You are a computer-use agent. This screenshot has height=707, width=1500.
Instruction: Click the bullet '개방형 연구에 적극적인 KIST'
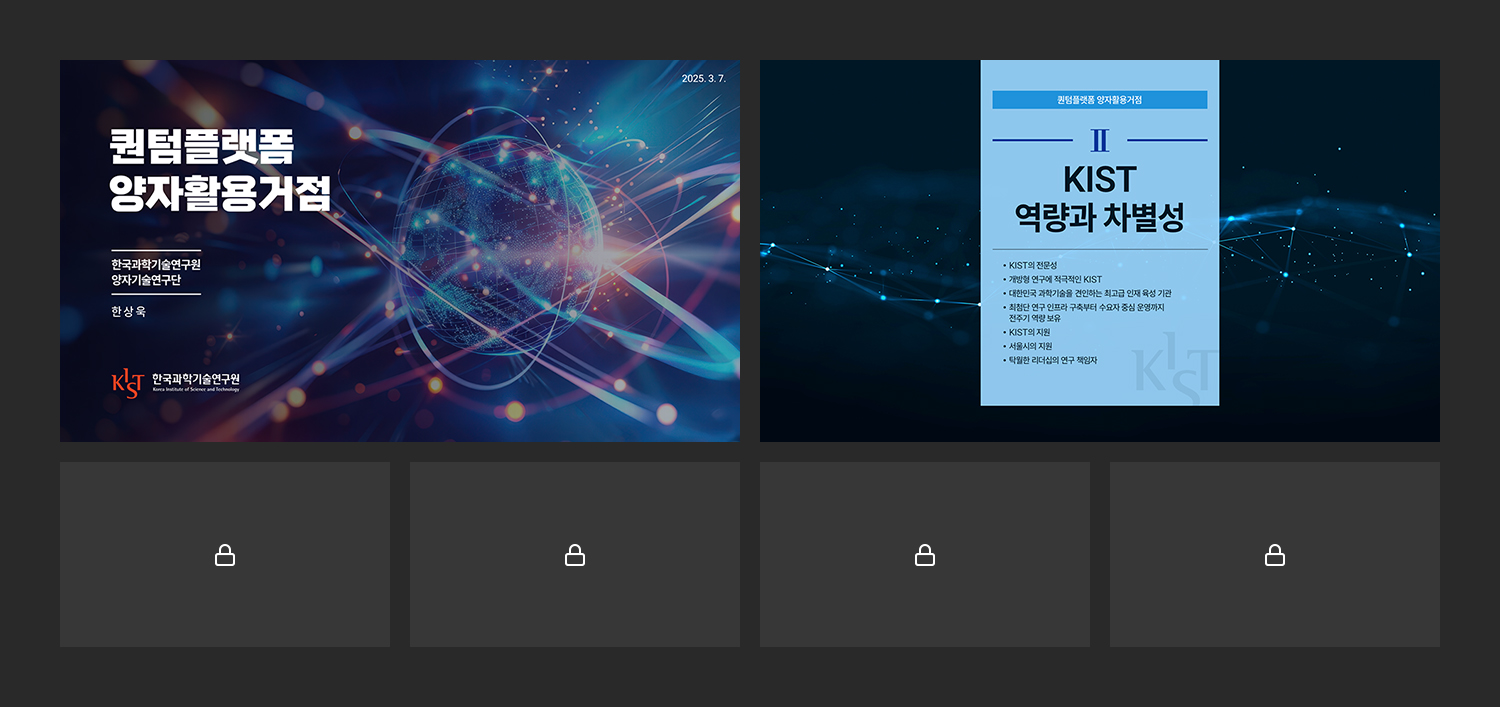click(x=1052, y=279)
